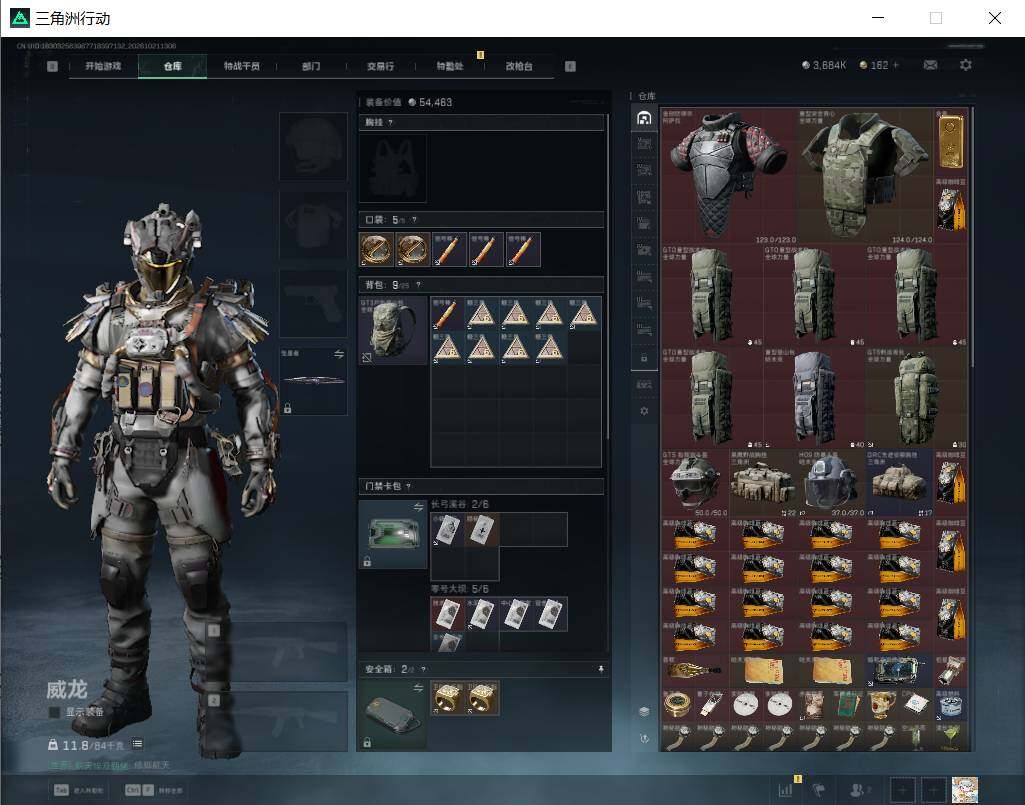Open the 改枪台 tab
This screenshot has width=1025, height=805.
[519, 66]
